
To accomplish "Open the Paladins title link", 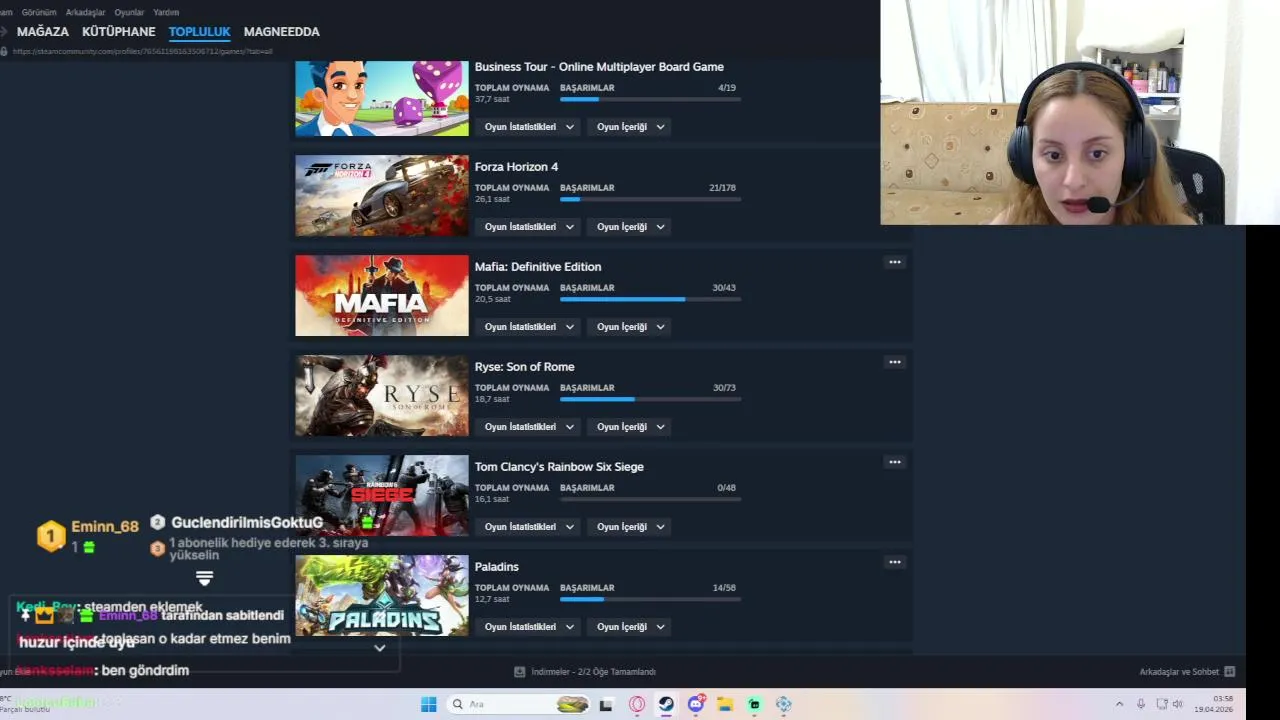I will coord(497,567).
